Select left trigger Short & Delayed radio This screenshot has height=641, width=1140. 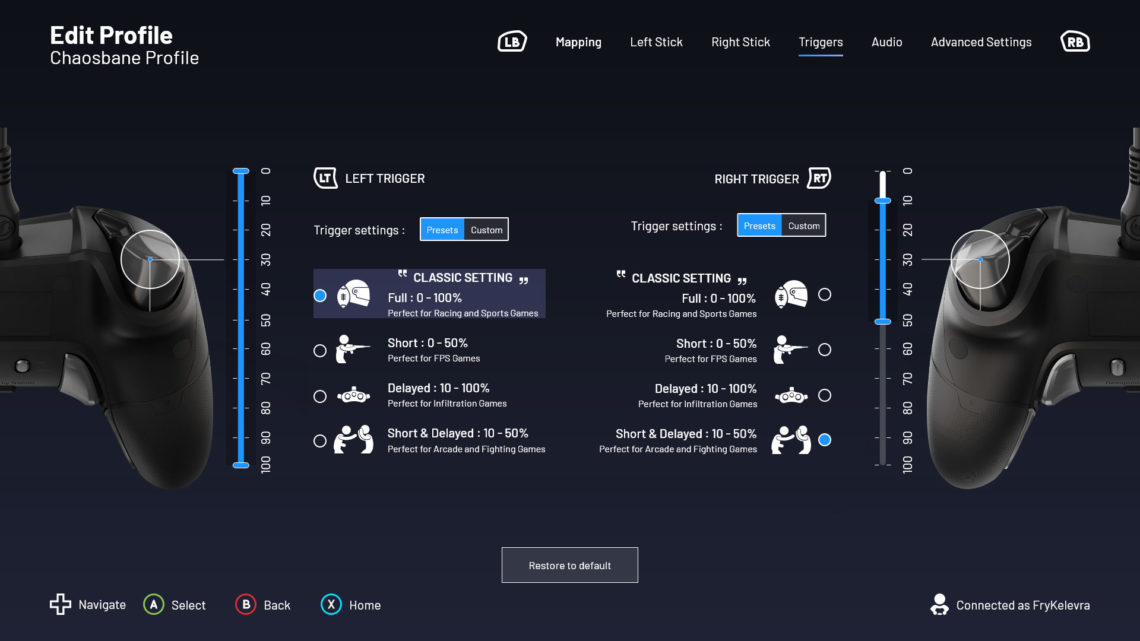pyautogui.click(x=320, y=440)
